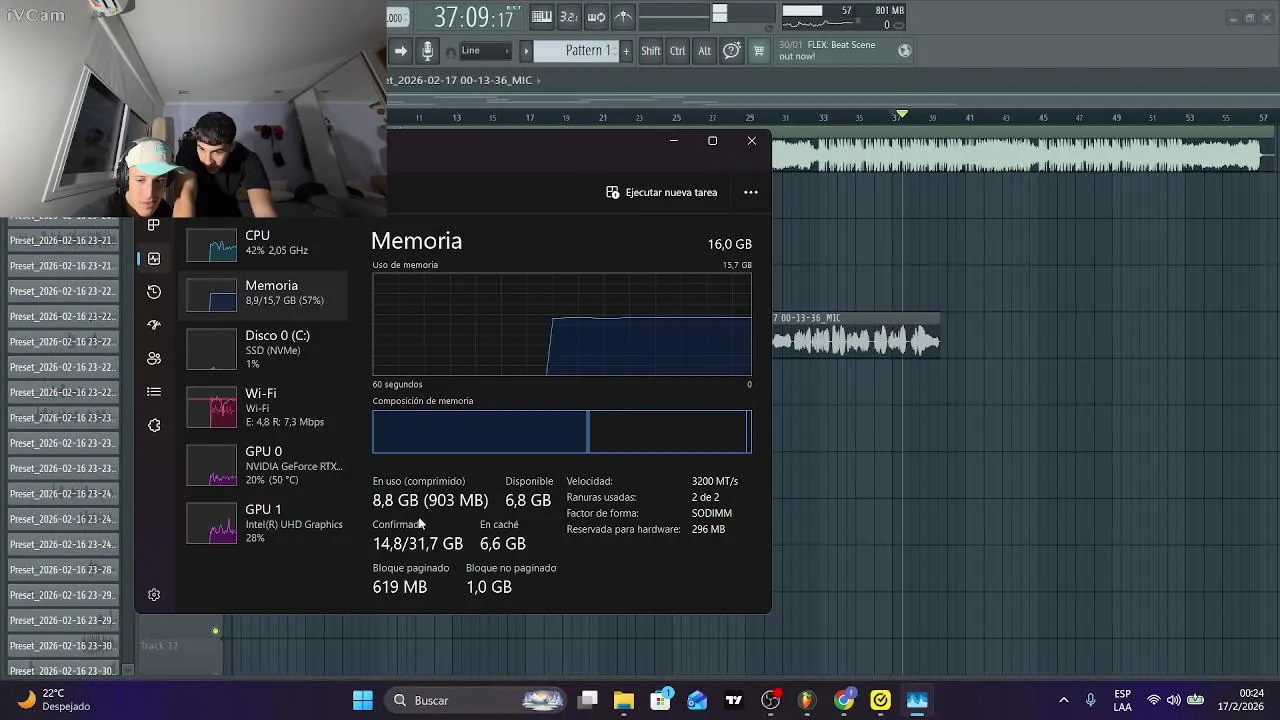
Task: Click the Task Manager icon on the taskbar
Action: tap(917, 700)
